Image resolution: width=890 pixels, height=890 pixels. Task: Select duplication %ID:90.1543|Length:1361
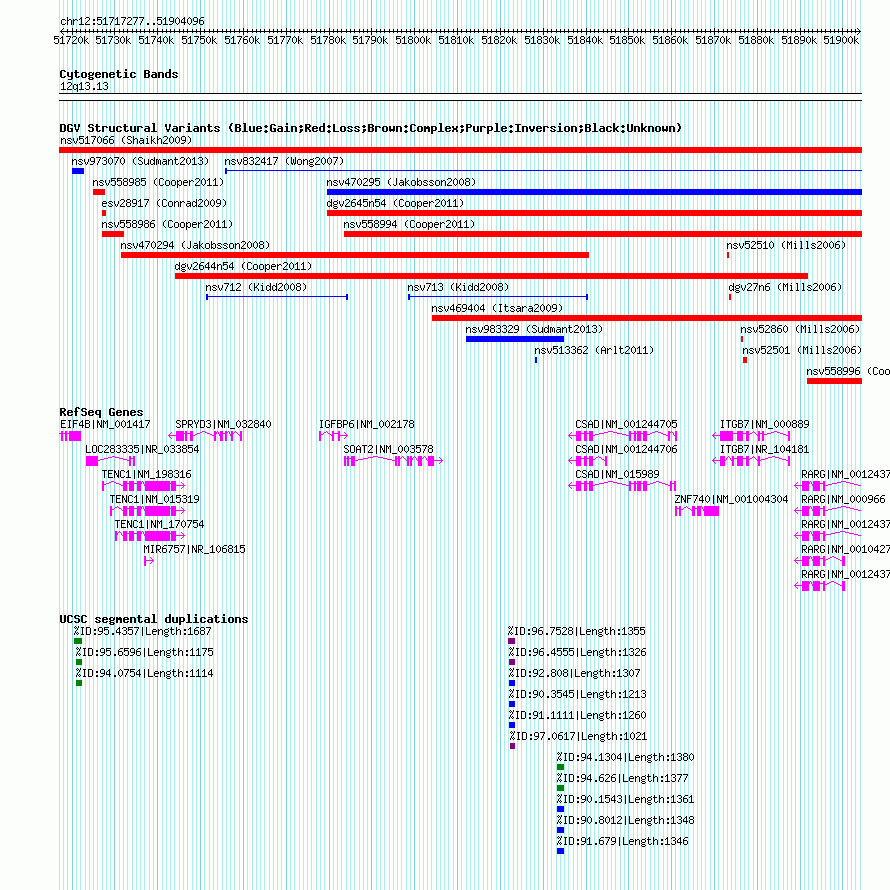(x=560, y=809)
